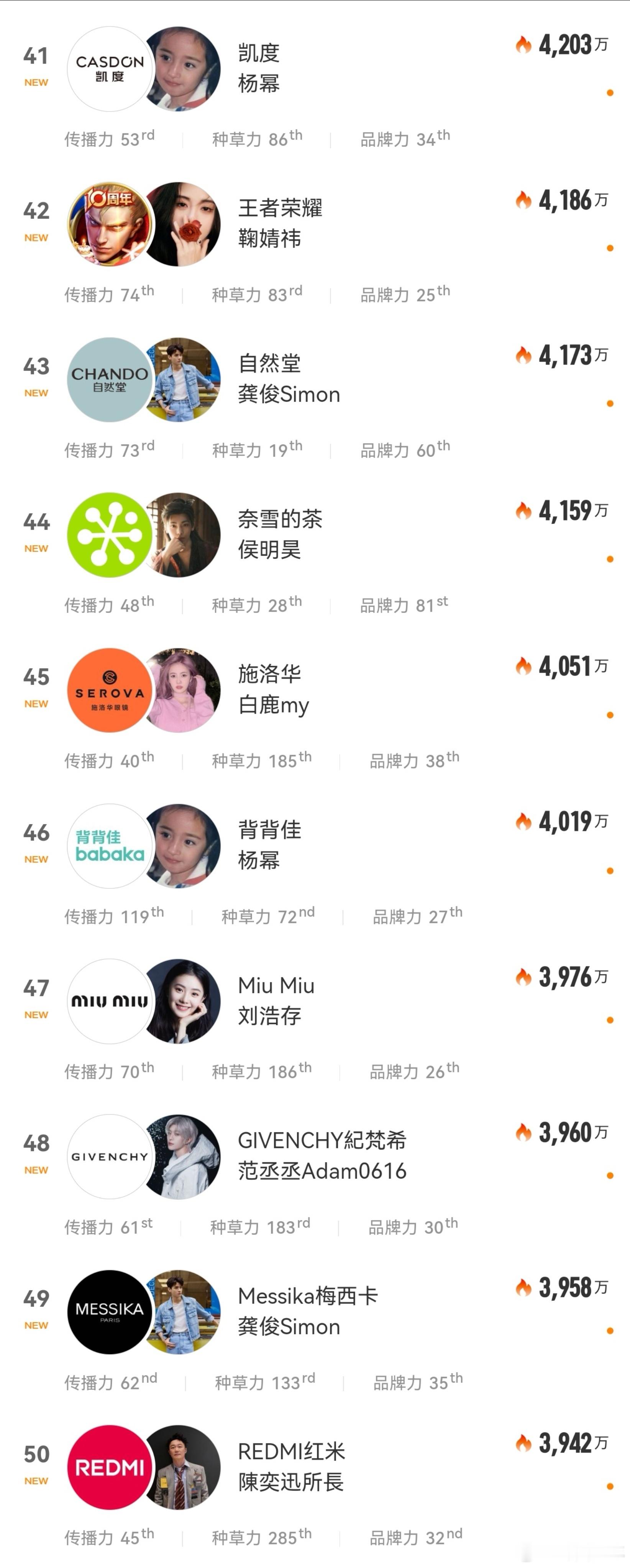Select the Miu Miu brand logo

pyautogui.click(x=110, y=1001)
